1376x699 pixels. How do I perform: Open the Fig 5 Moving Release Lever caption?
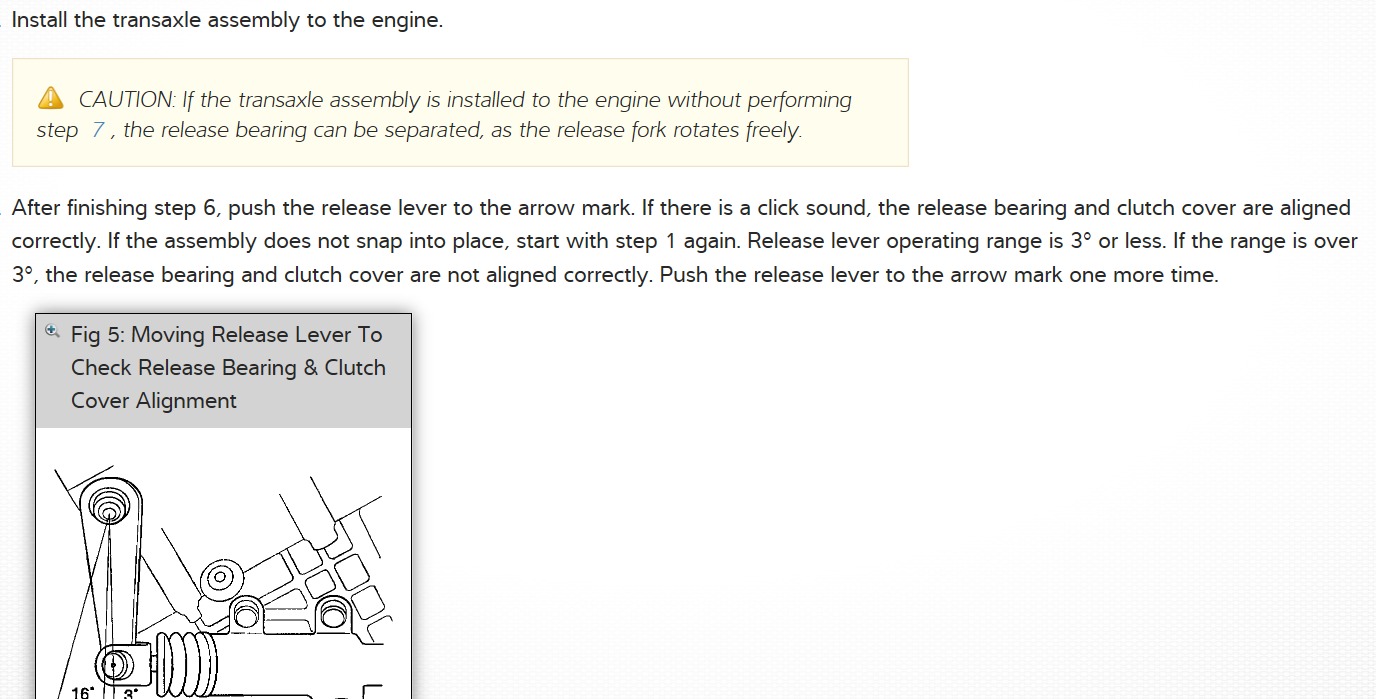click(x=227, y=367)
